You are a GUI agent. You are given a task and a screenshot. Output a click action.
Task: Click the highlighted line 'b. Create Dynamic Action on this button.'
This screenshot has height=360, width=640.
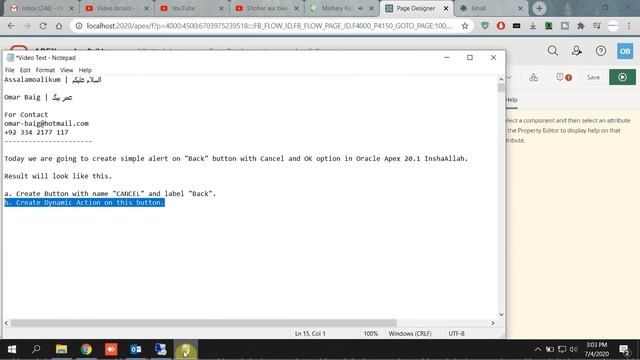[84, 202]
